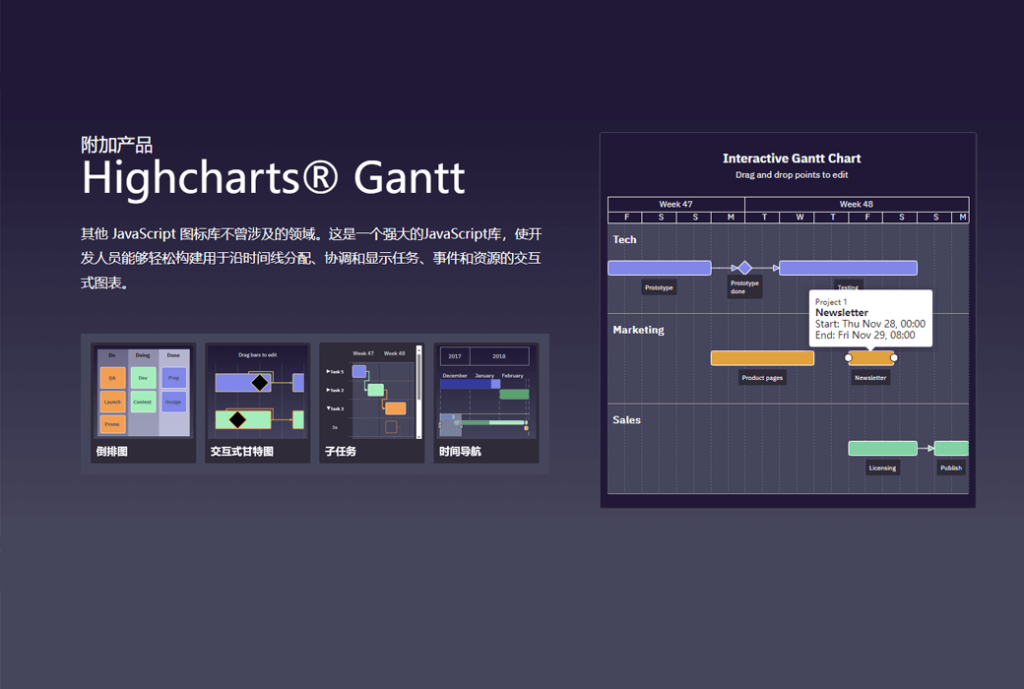This screenshot has height=689, width=1024.
Task: Click the Prototype data label
Action: pyautogui.click(x=659, y=287)
